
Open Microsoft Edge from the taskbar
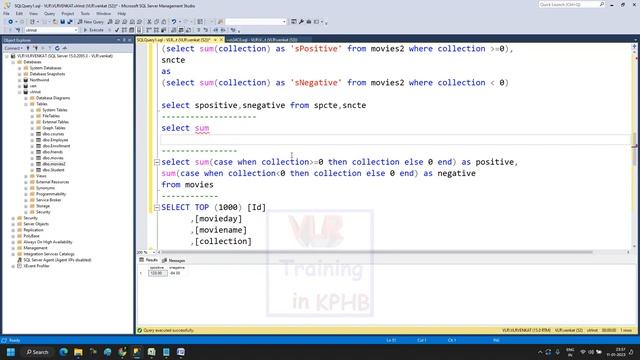coord(64,352)
